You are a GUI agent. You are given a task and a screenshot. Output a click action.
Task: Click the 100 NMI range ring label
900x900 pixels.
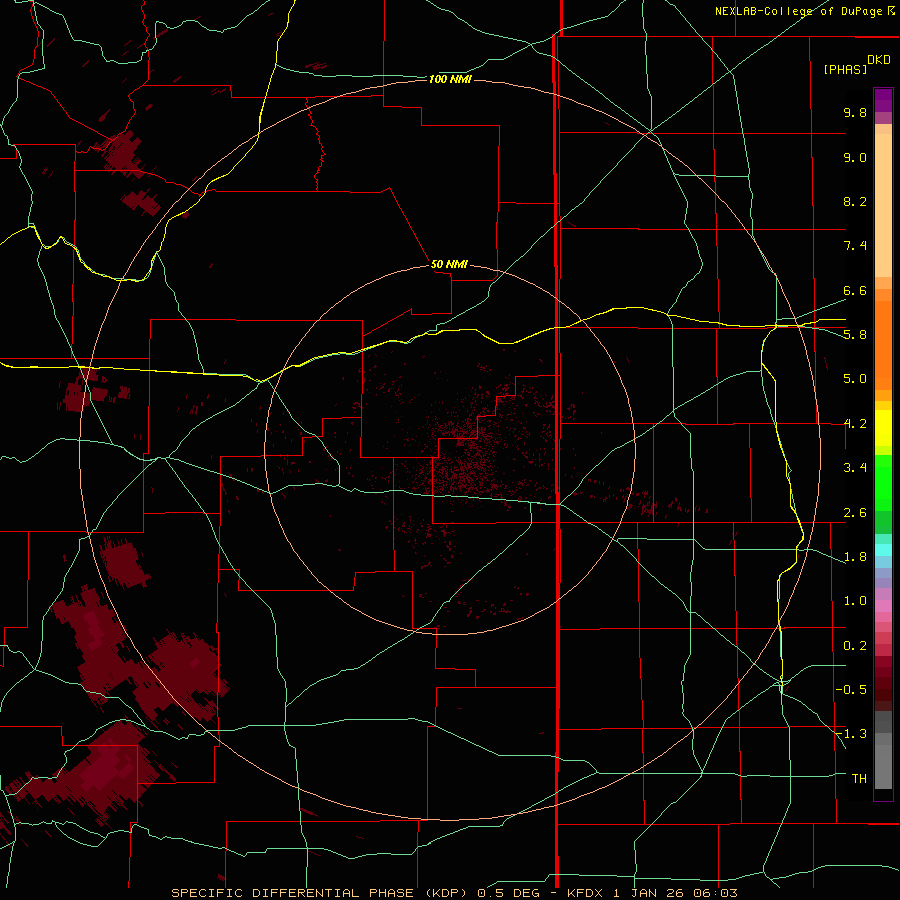tap(450, 79)
